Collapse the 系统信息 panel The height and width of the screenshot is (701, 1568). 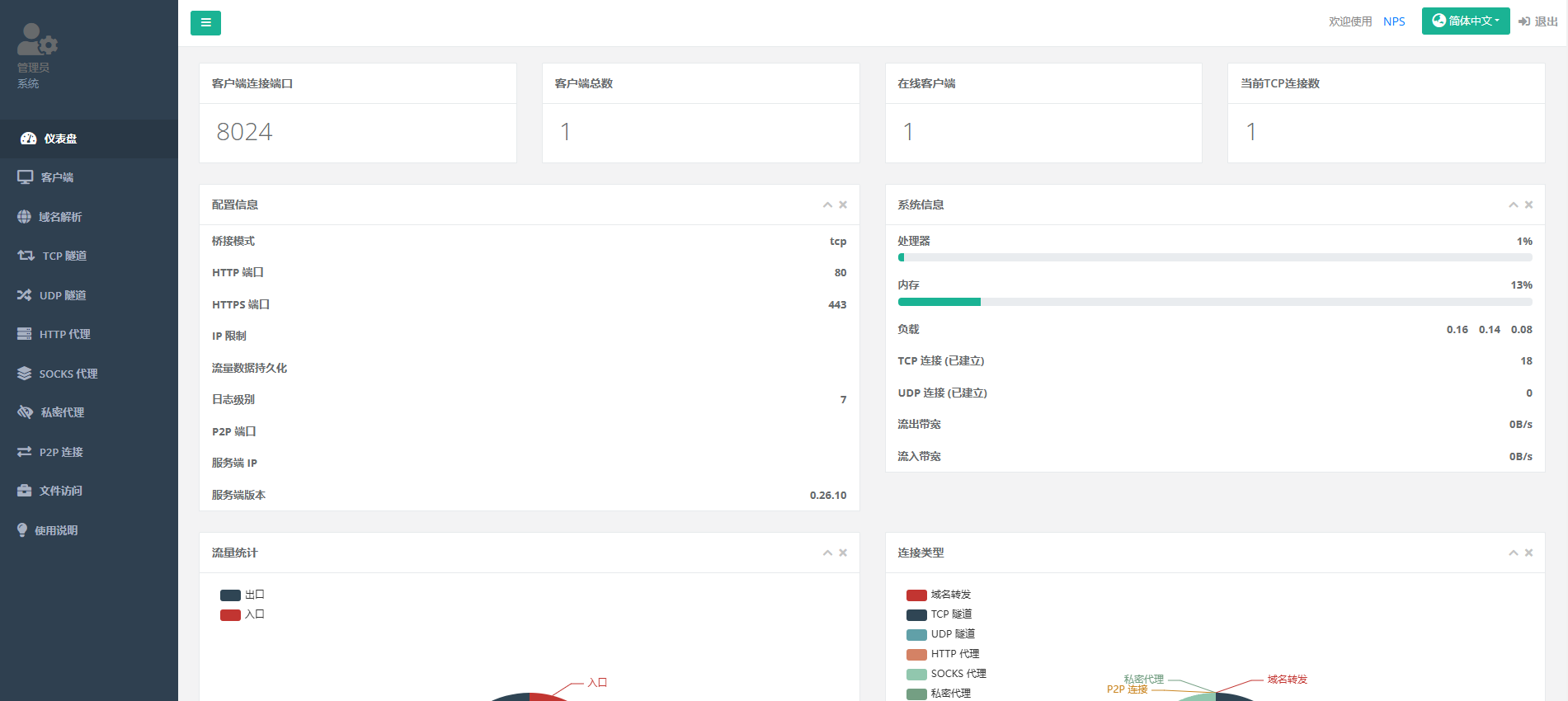pyautogui.click(x=1514, y=205)
